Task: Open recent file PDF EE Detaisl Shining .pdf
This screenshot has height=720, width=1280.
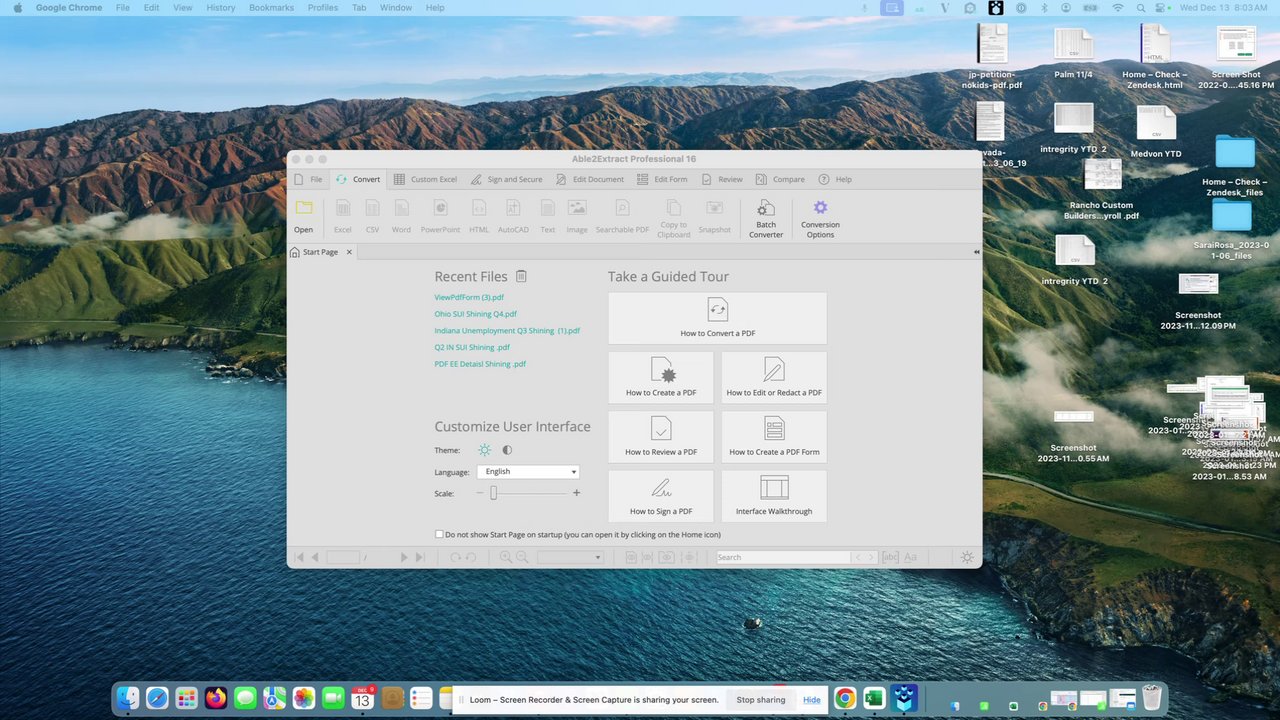Action: point(480,364)
